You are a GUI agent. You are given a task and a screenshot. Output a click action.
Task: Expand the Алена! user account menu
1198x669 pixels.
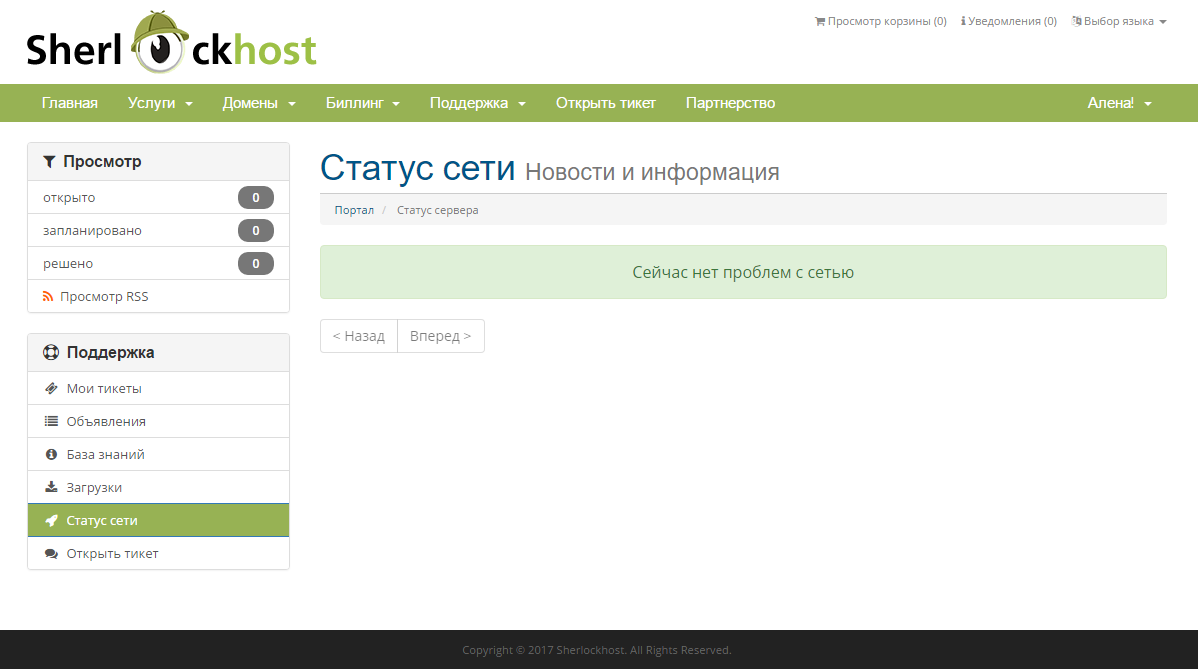(1119, 103)
